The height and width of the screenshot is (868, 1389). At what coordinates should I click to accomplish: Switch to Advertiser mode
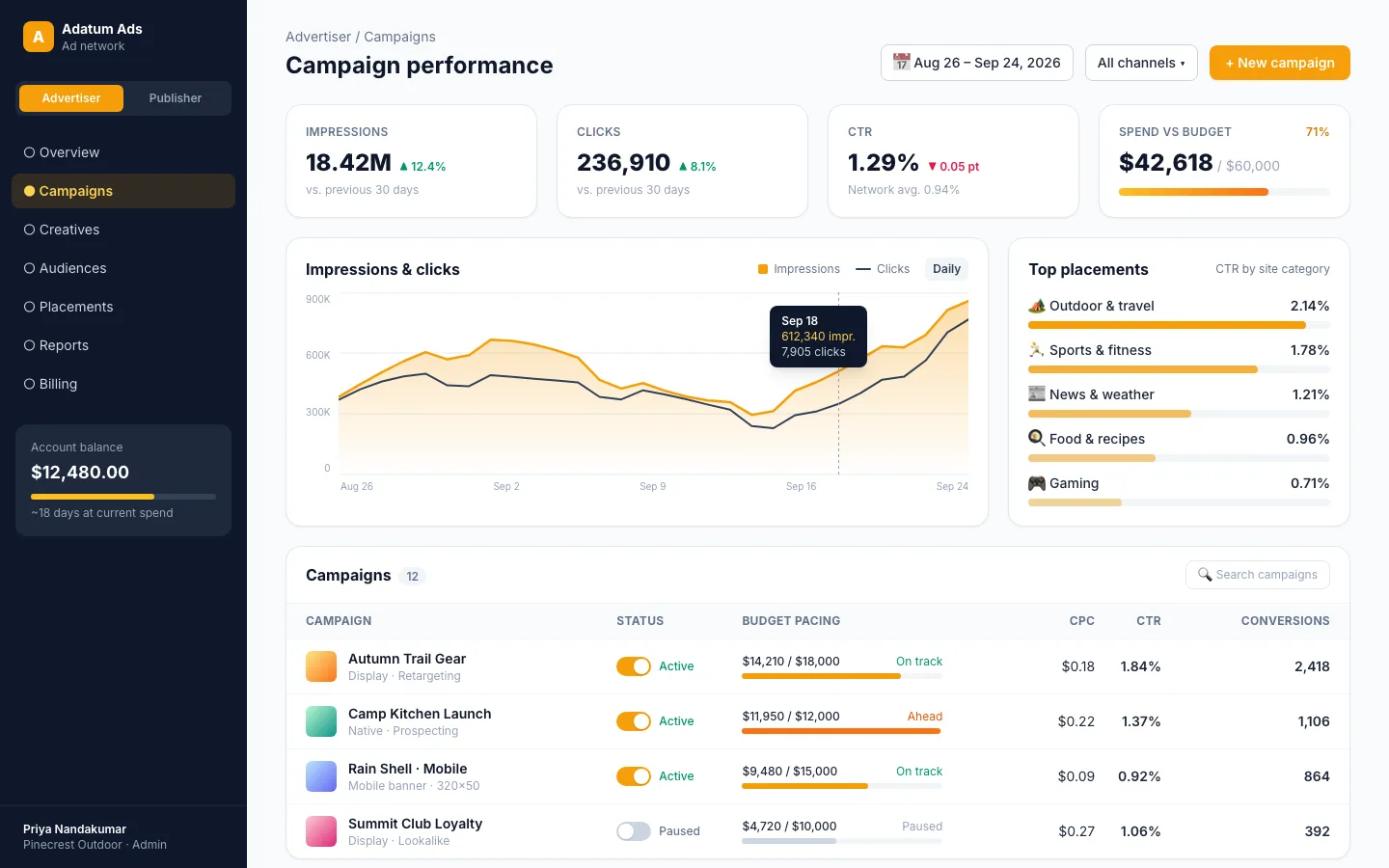pyautogui.click(x=71, y=98)
